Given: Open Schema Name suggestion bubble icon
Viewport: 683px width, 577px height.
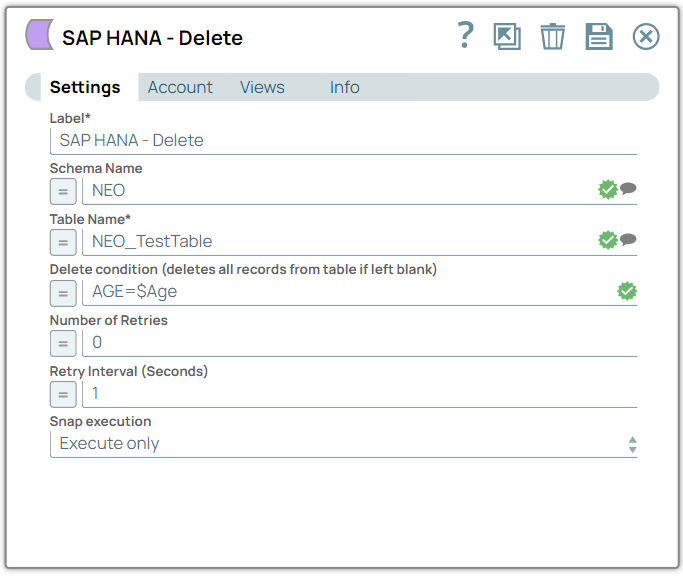Looking at the screenshot, I should [628, 189].
